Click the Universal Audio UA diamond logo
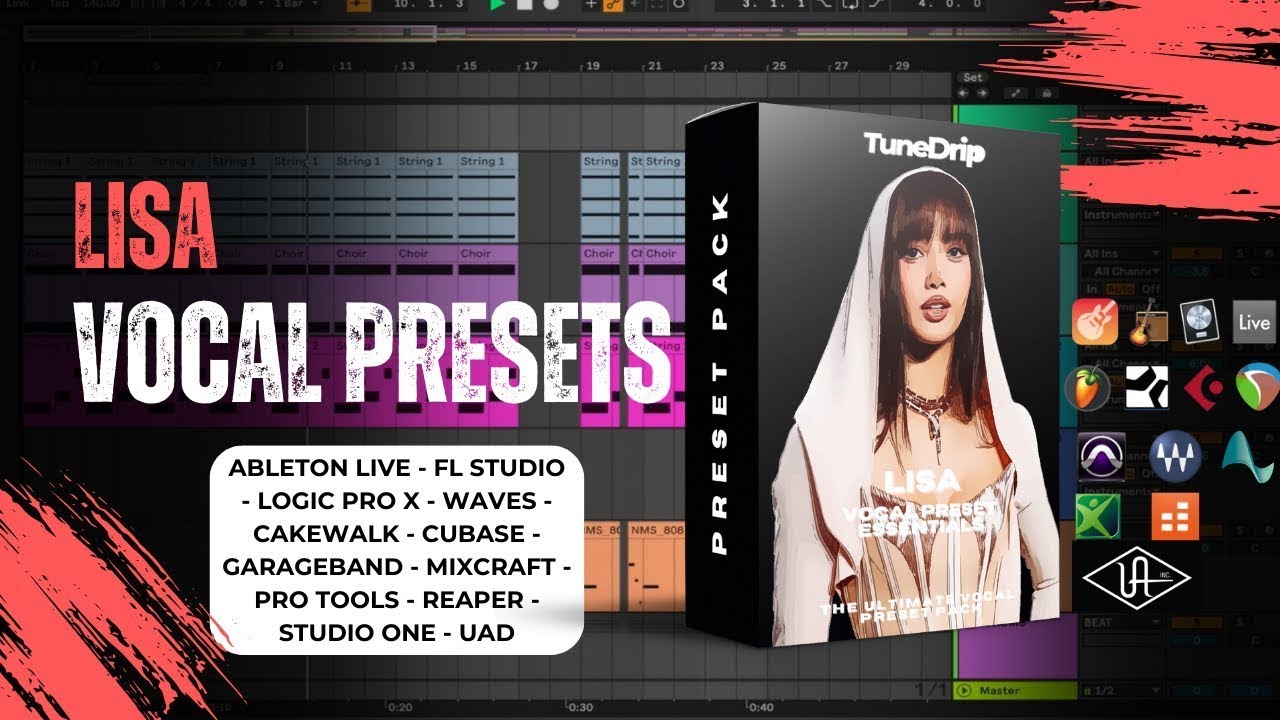The height and width of the screenshot is (720, 1280). point(1137,577)
